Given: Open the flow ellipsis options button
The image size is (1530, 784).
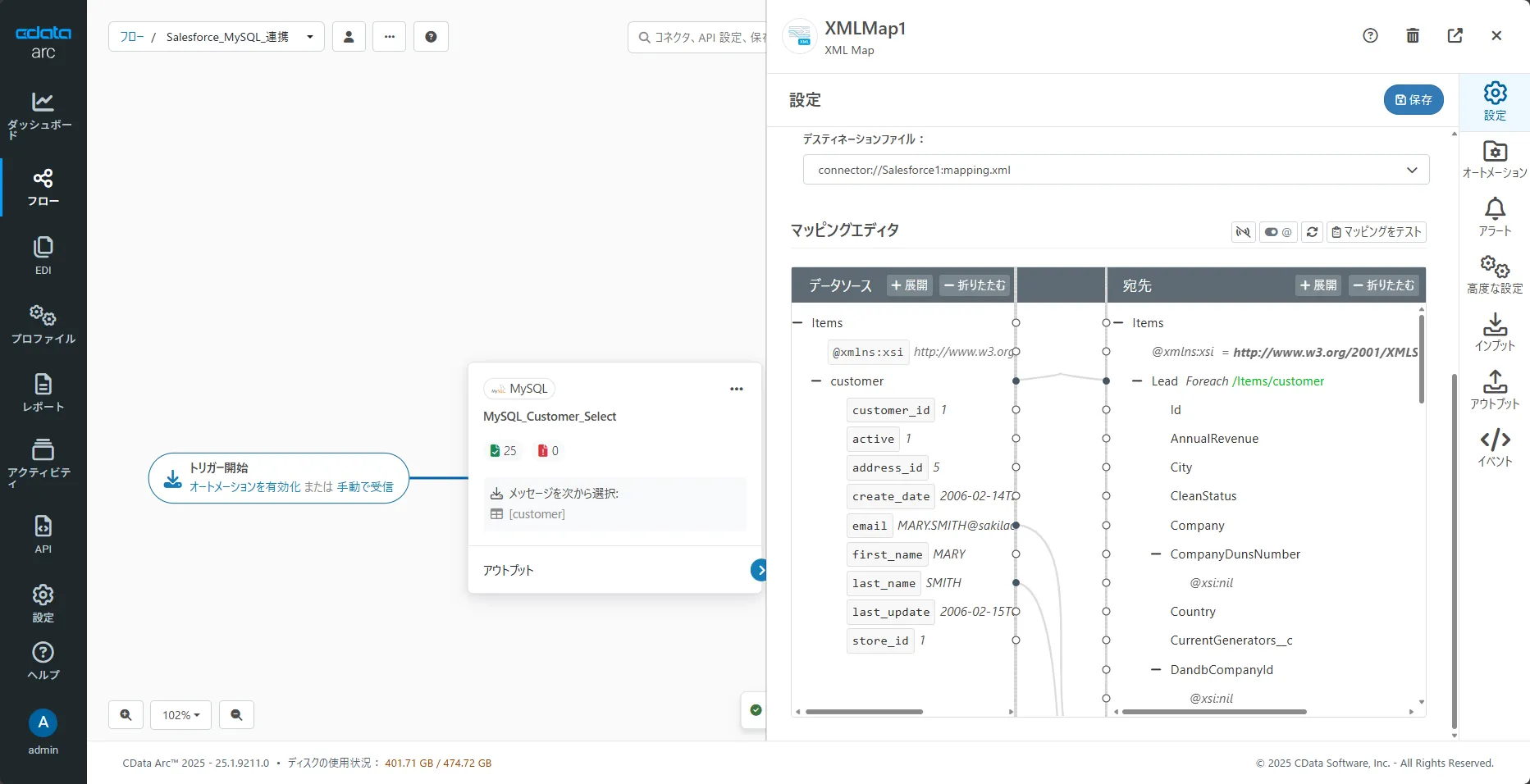Looking at the screenshot, I should [x=390, y=37].
